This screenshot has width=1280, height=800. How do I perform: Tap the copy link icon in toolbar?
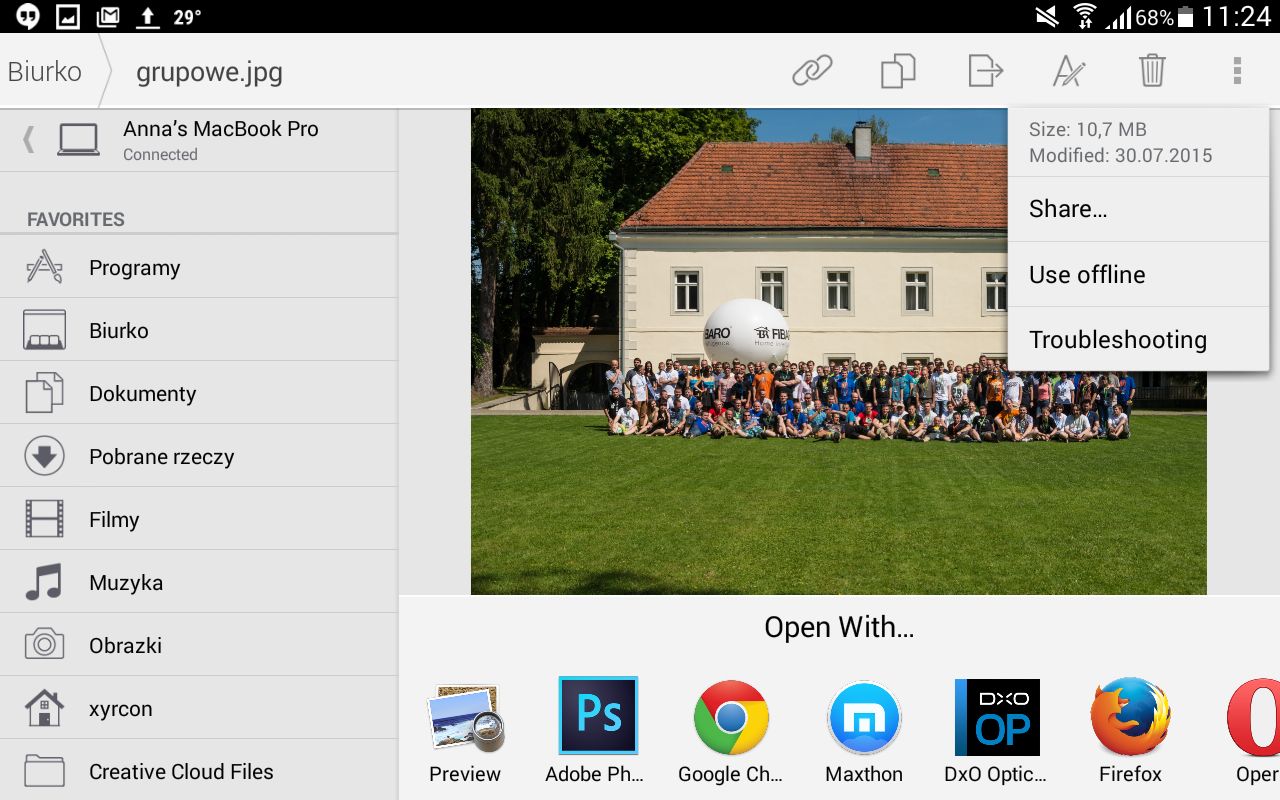coord(812,71)
